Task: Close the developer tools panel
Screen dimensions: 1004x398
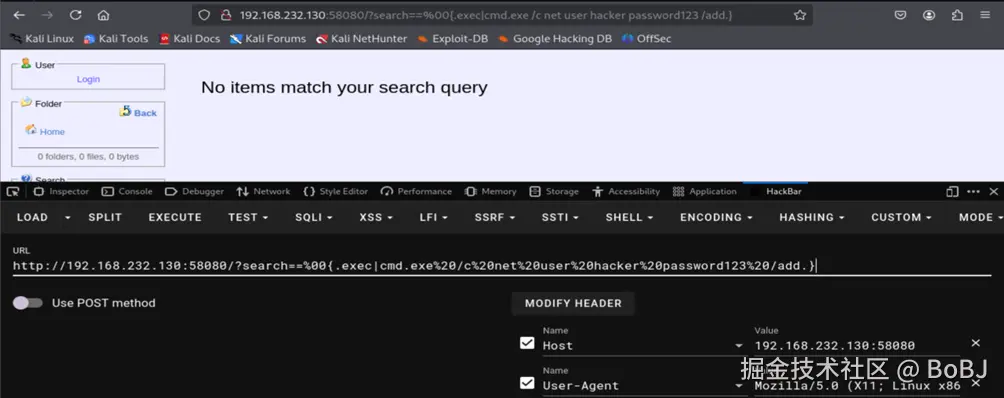Action: pos(994,191)
